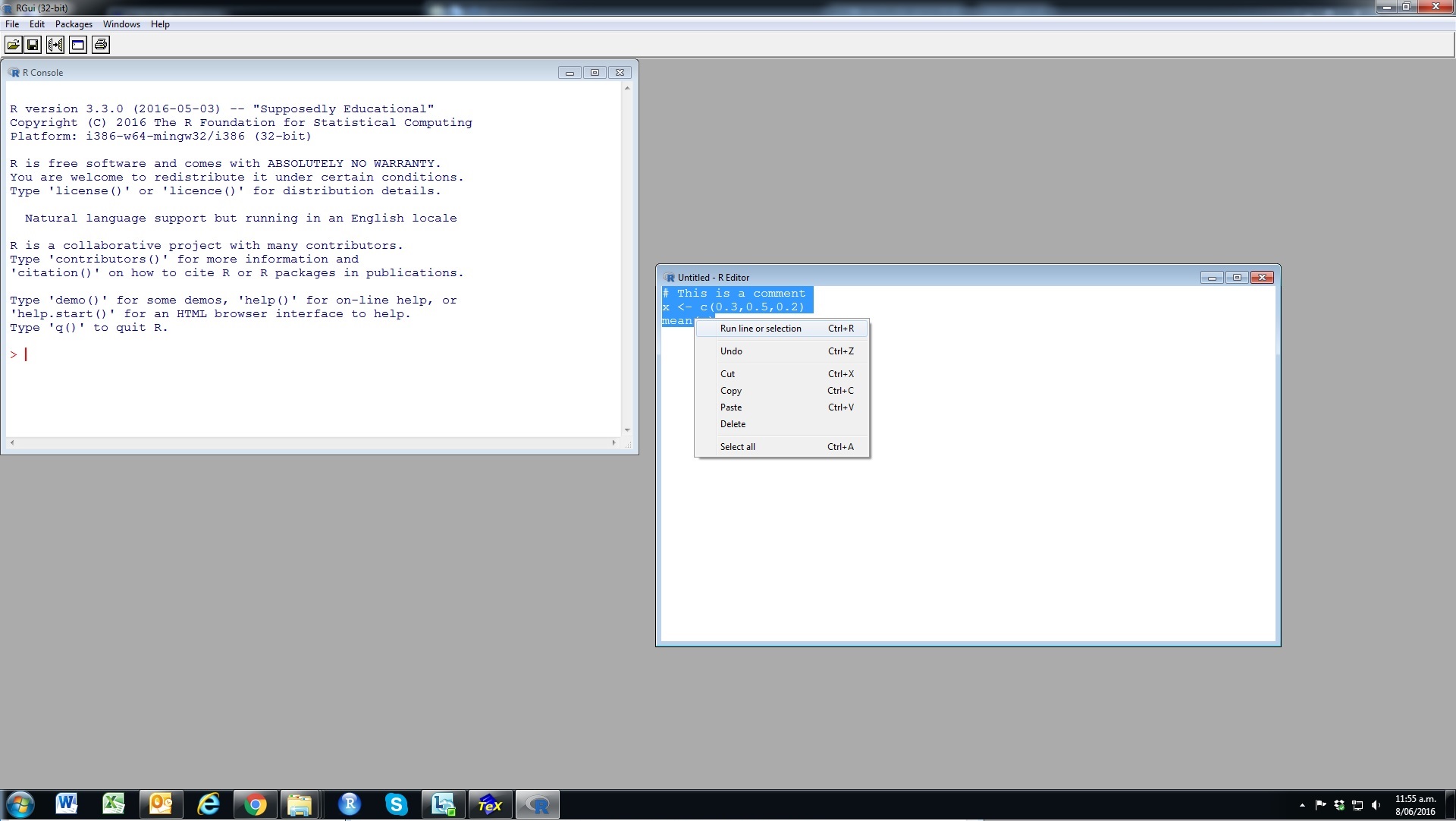1456x821 pixels.
Task: Close the R Console window
Action: point(620,73)
